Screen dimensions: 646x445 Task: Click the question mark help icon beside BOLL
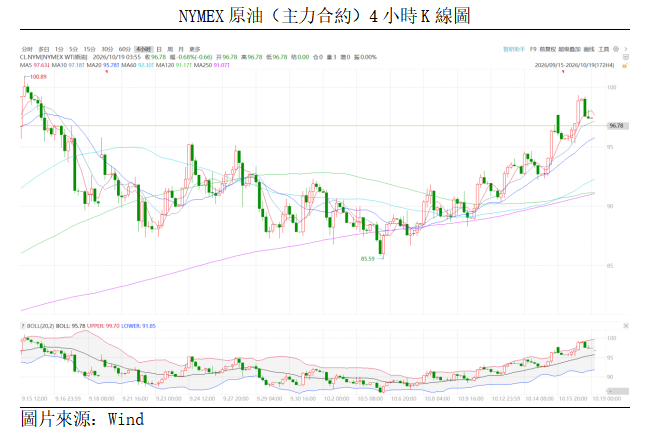click(x=23, y=326)
